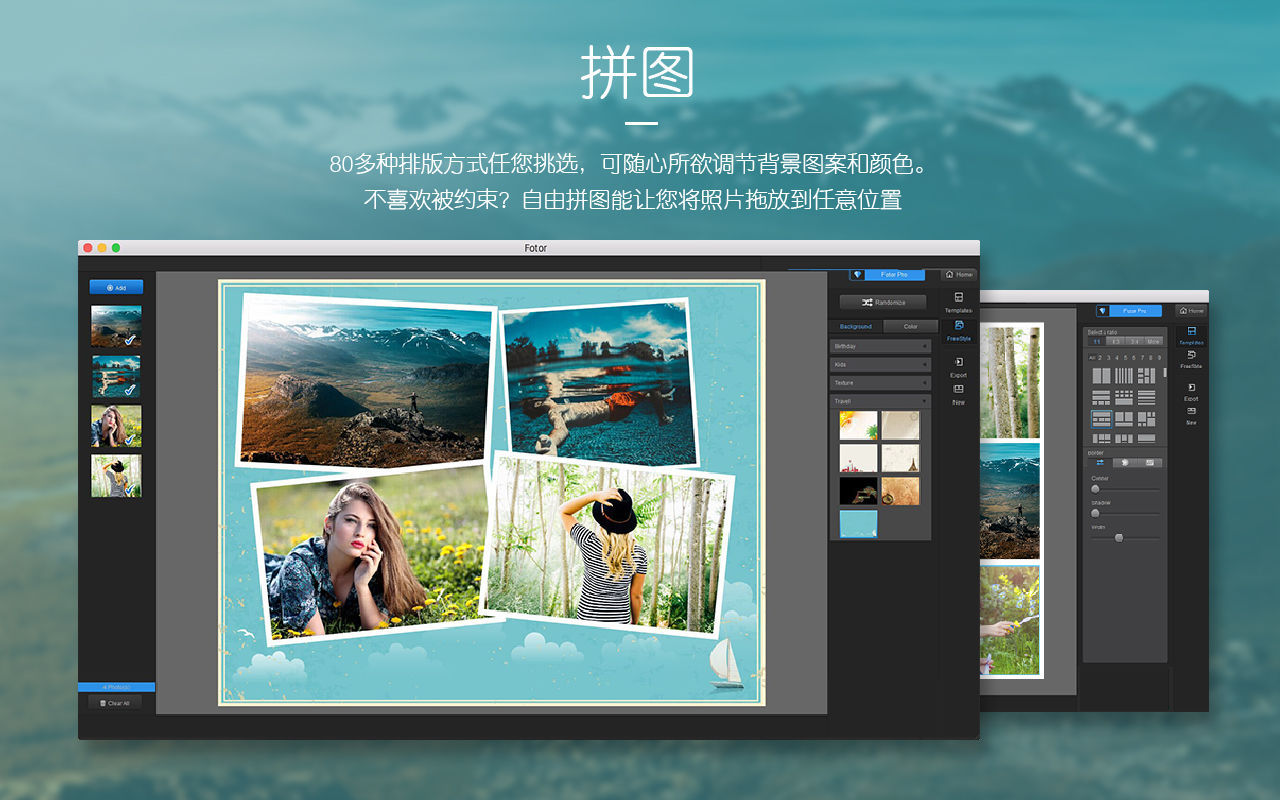
Task: Expand the Birthday background category
Action: pyautogui.click(x=880, y=346)
